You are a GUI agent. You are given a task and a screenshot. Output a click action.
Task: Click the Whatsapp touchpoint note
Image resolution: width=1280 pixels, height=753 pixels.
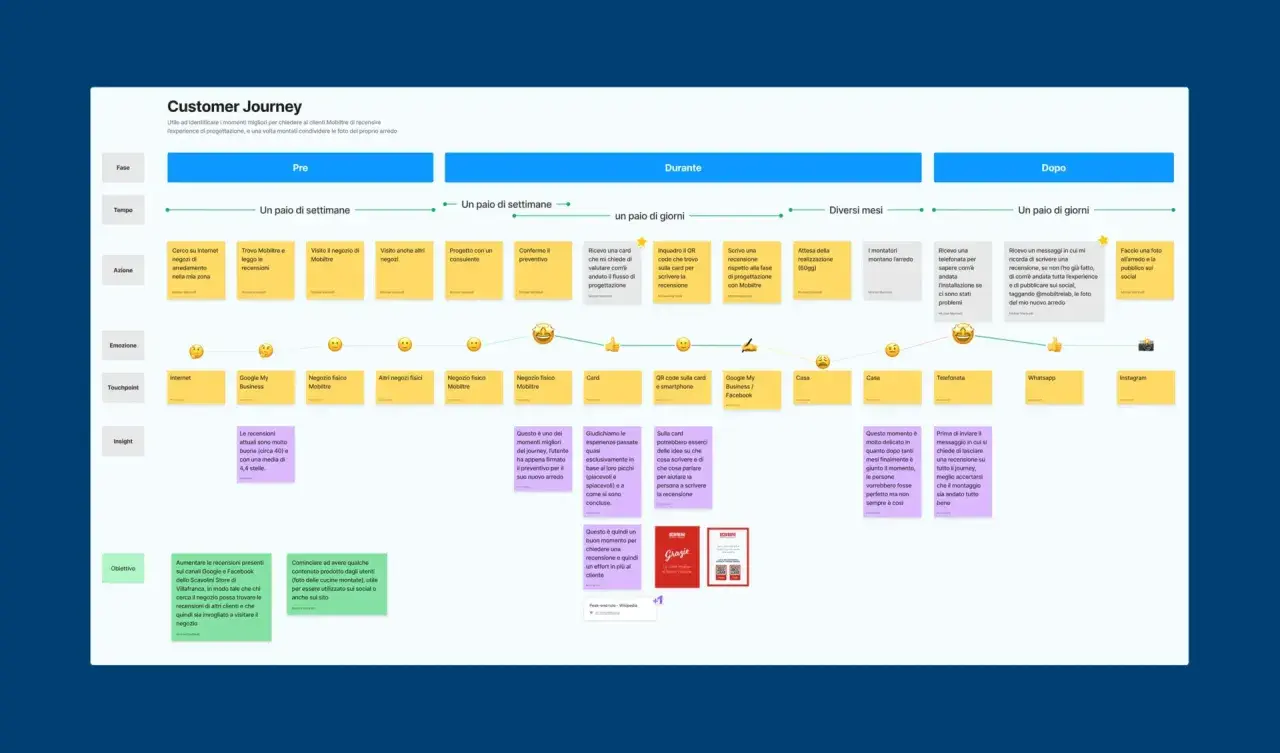[1054, 387]
